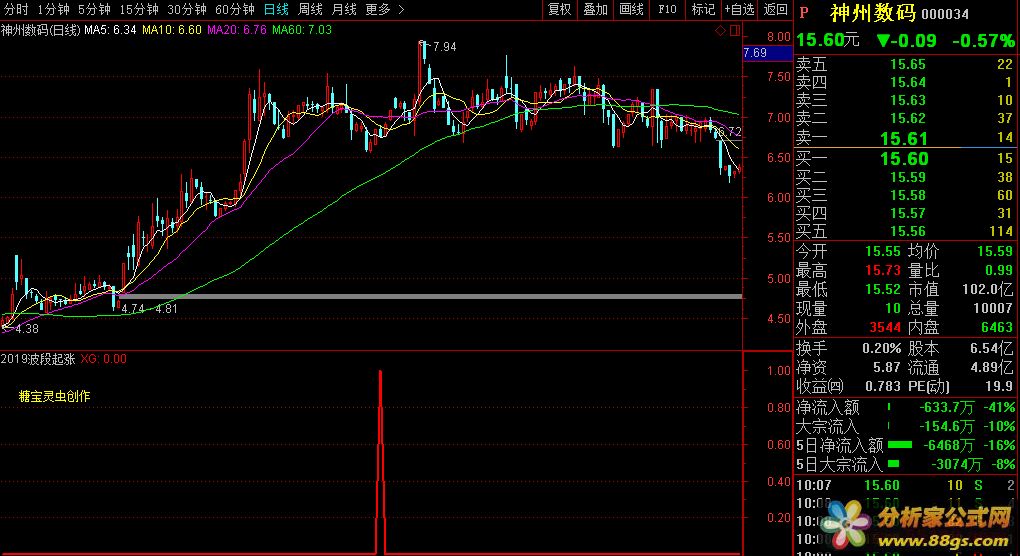Click the MA10: 6.60 legend
Screen dimensions: 1020x556
click(172, 30)
